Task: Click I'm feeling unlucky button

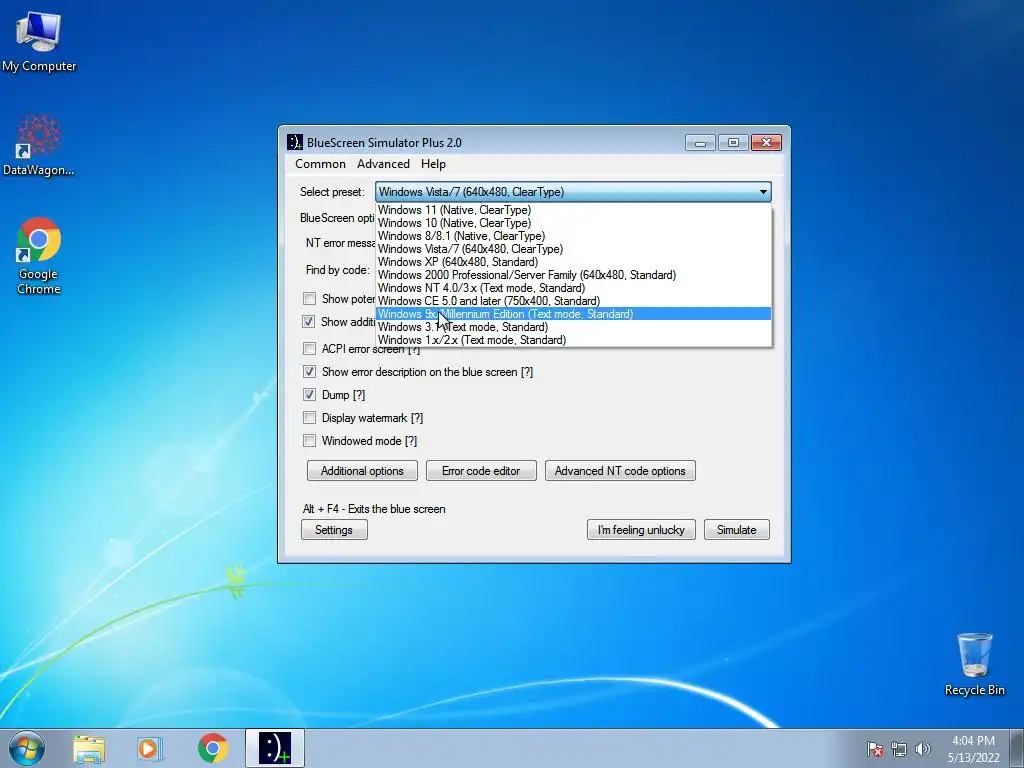Action: click(641, 530)
